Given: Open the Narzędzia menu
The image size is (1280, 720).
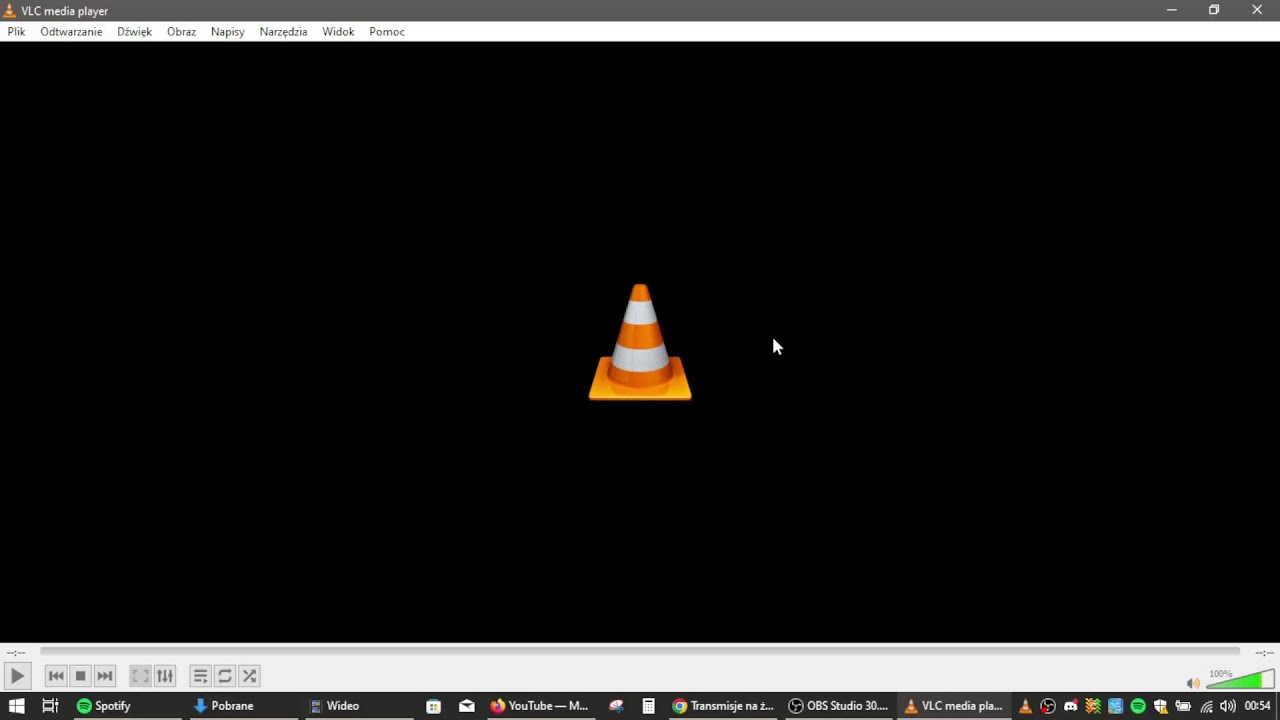Looking at the screenshot, I should (283, 32).
